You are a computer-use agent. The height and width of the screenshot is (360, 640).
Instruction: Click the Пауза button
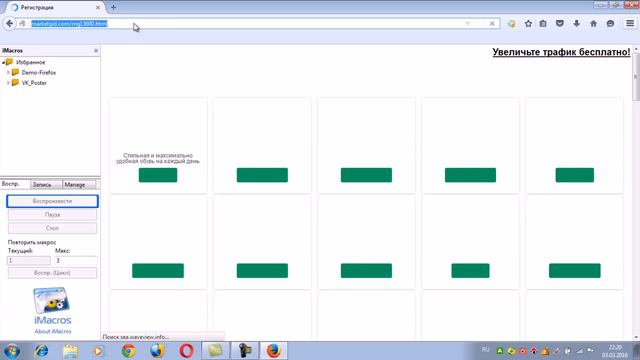point(52,215)
